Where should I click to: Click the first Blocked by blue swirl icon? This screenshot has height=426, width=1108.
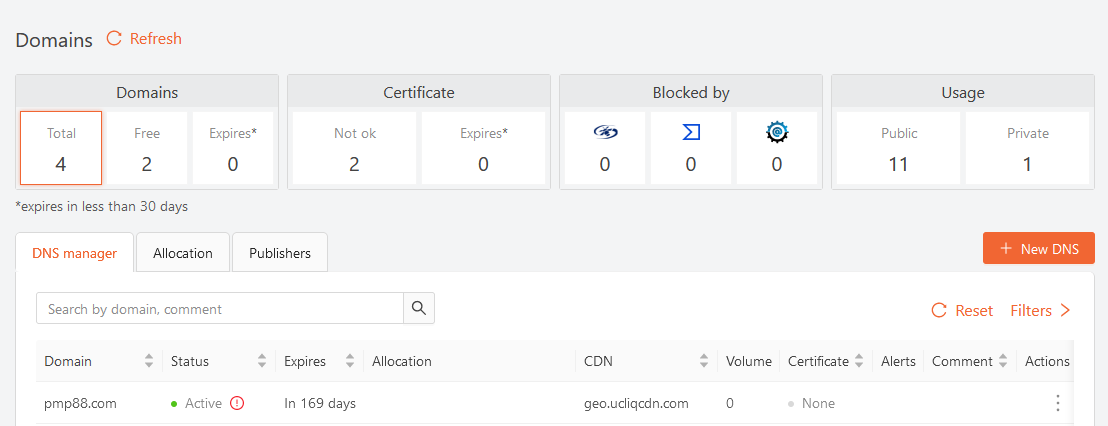click(x=605, y=132)
